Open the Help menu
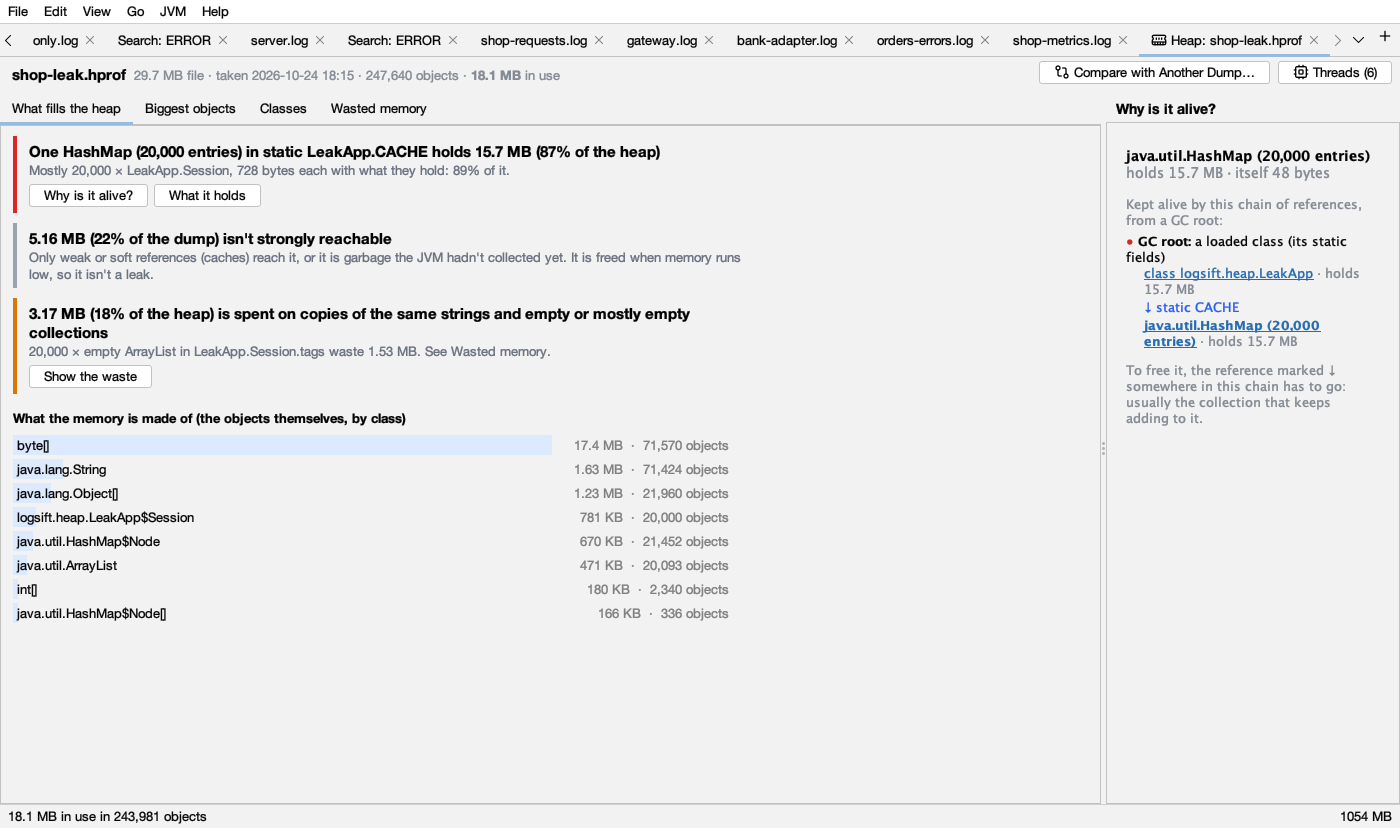The image size is (1400, 828). coord(215,12)
